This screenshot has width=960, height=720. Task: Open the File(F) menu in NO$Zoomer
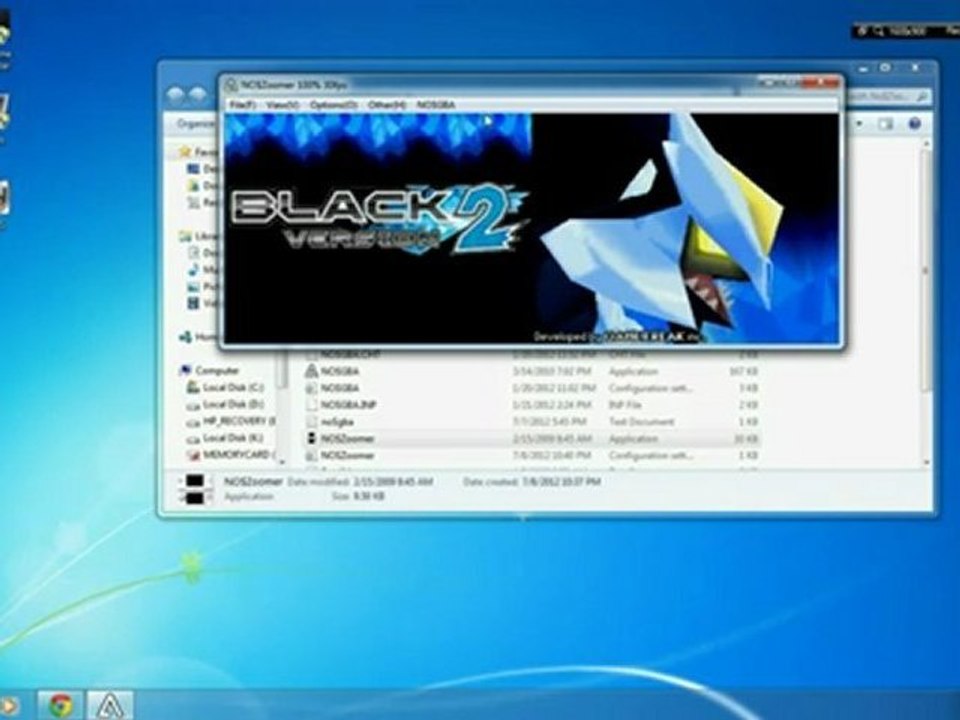pyautogui.click(x=242, y=105)
